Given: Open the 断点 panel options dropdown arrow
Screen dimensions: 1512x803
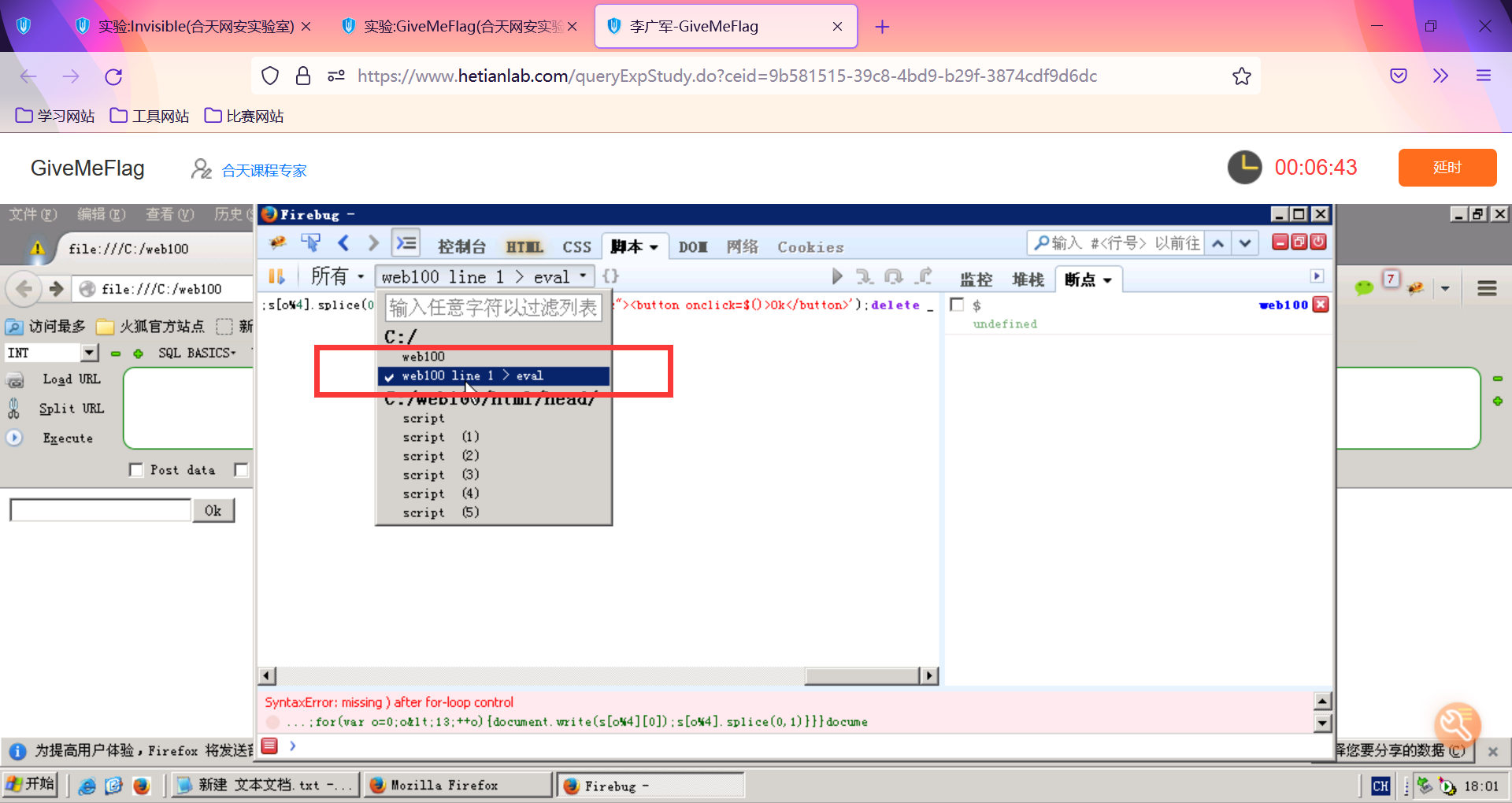Looking at the screenshot, I should coord(1107,280).
